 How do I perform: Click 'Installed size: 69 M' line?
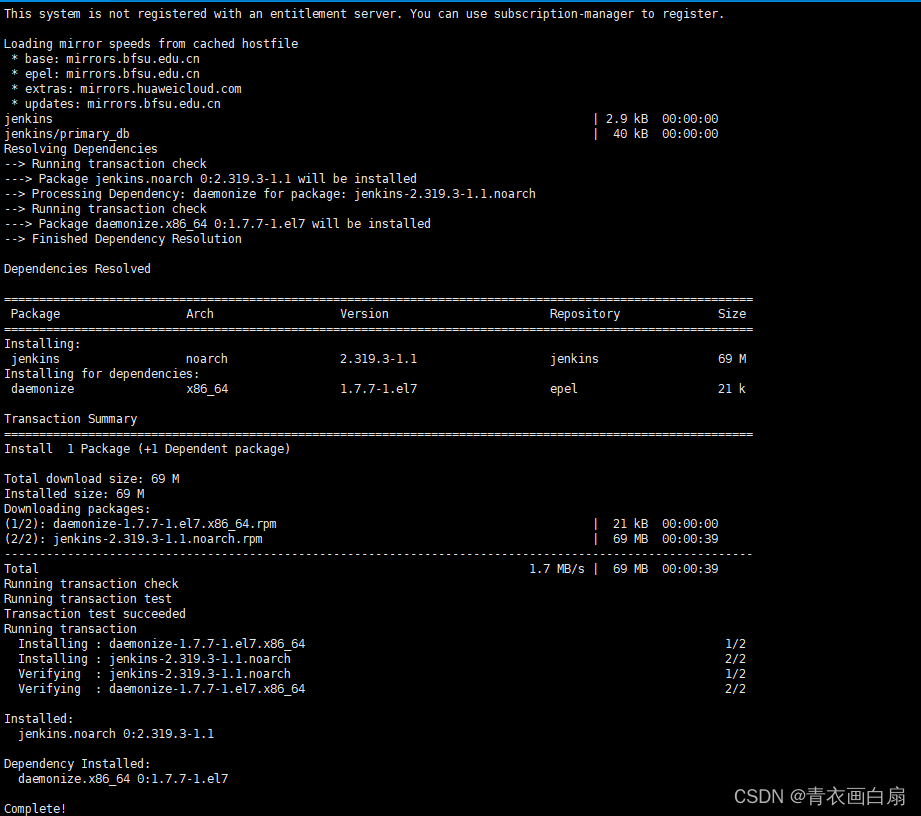click(74, 494)
